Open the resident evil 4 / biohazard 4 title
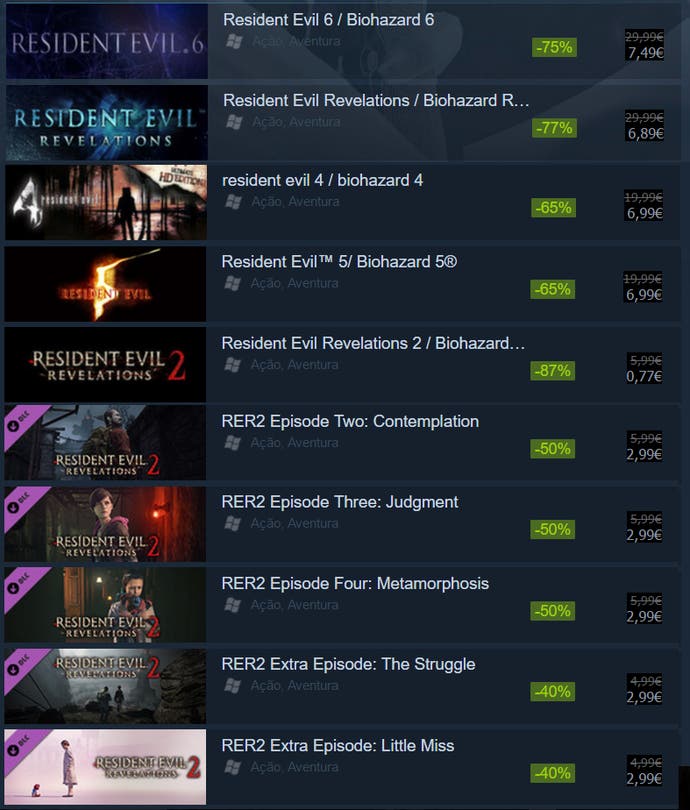 pos(322,180)
